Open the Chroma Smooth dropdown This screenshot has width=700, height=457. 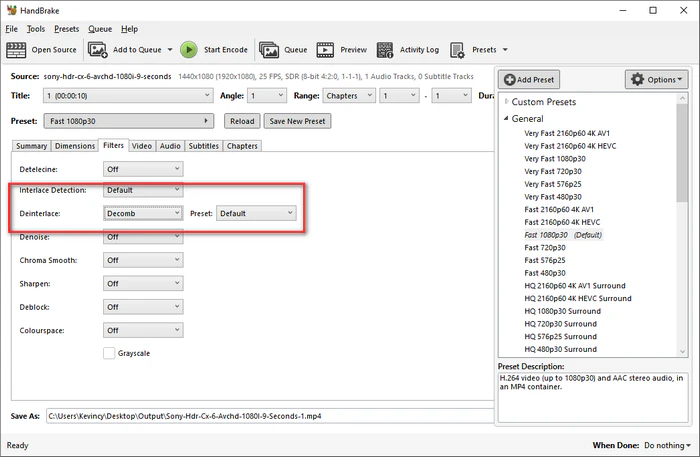[143, 260]
